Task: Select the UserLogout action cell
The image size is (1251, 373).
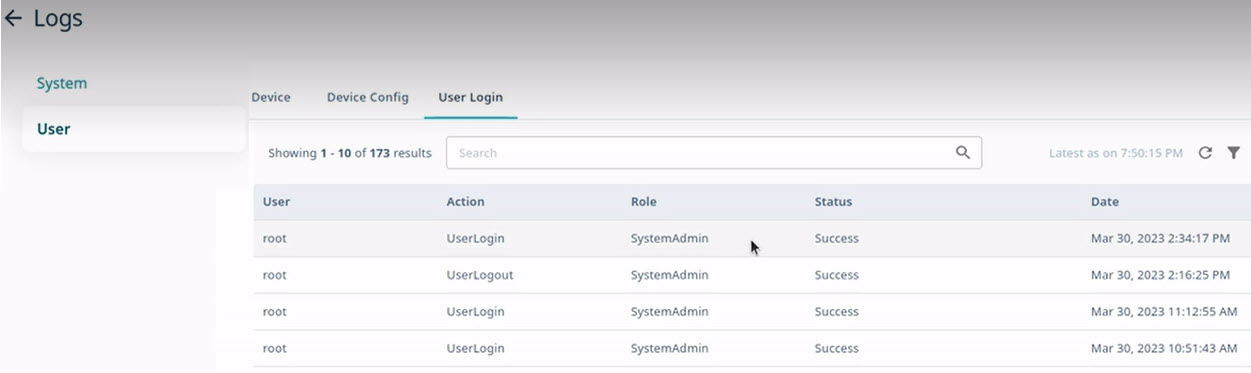Action: [480, 275]
